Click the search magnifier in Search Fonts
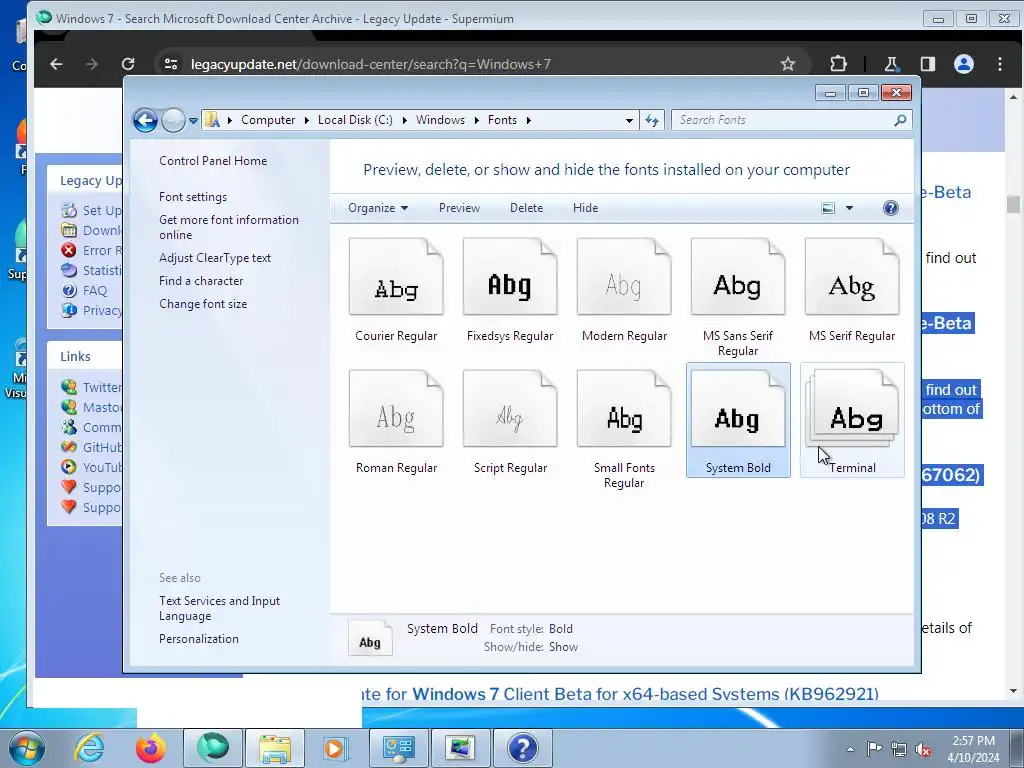Image resolution: width=1024 pixels, height=768 pixels. coord(900,120)
